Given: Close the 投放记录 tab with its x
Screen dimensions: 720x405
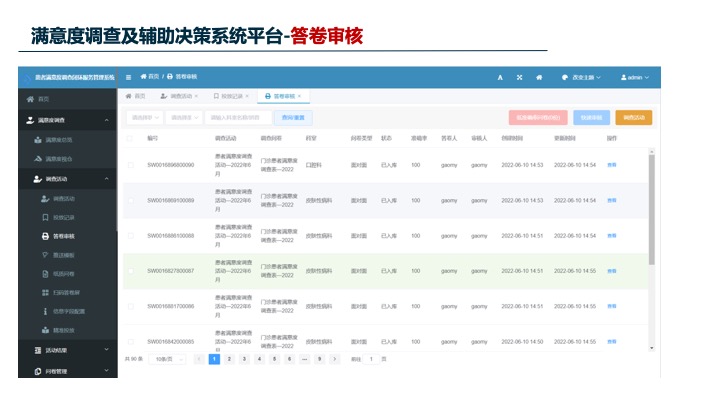Looking at the screenshot, I should [x=247, y=96].
